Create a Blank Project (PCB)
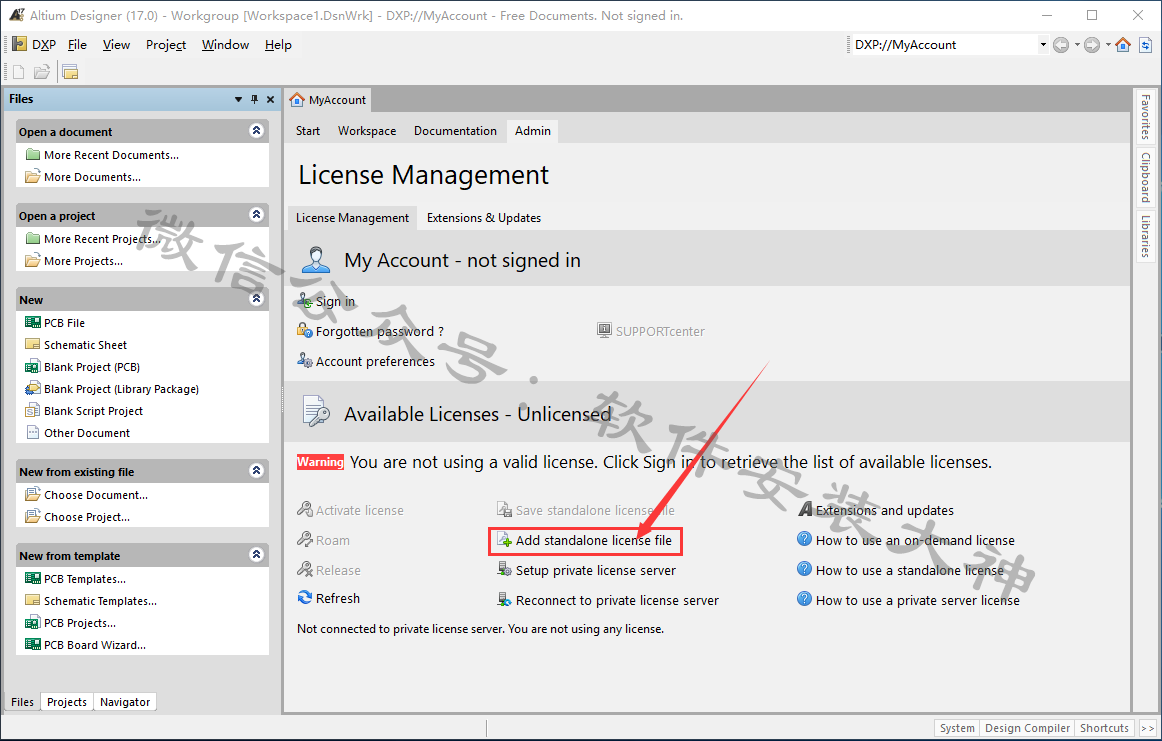 click(92, 368)
